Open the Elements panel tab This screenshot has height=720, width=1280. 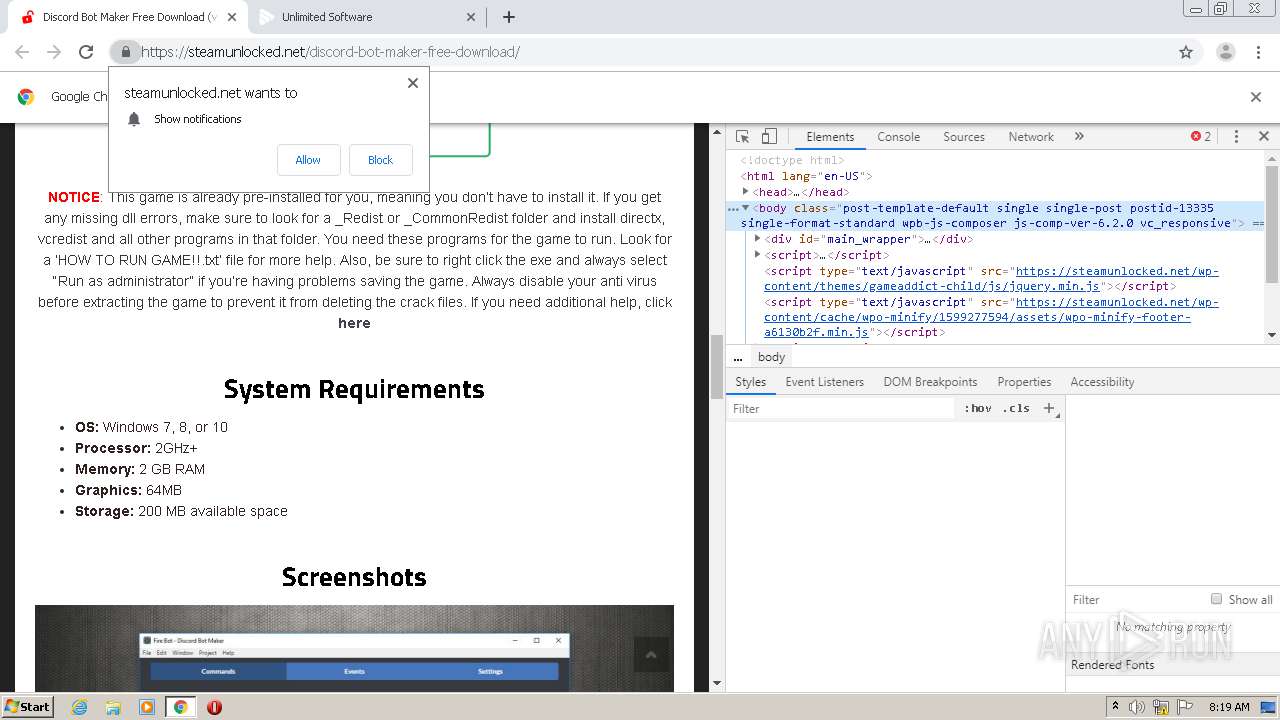830,137
